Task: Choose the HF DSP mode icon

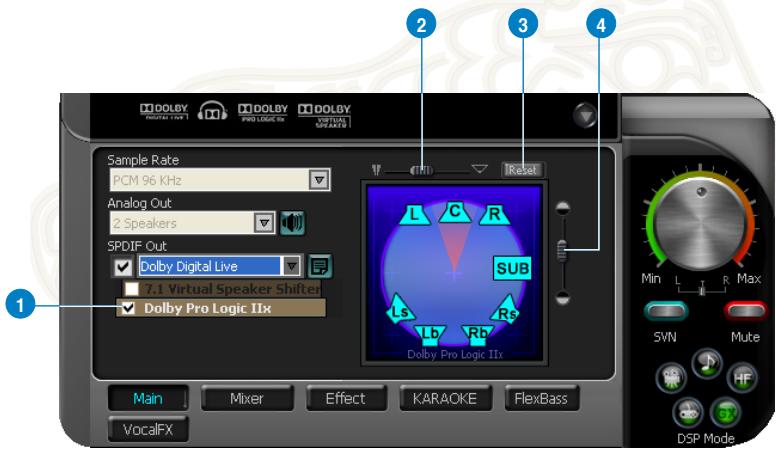Action: [x=742, y=379]
